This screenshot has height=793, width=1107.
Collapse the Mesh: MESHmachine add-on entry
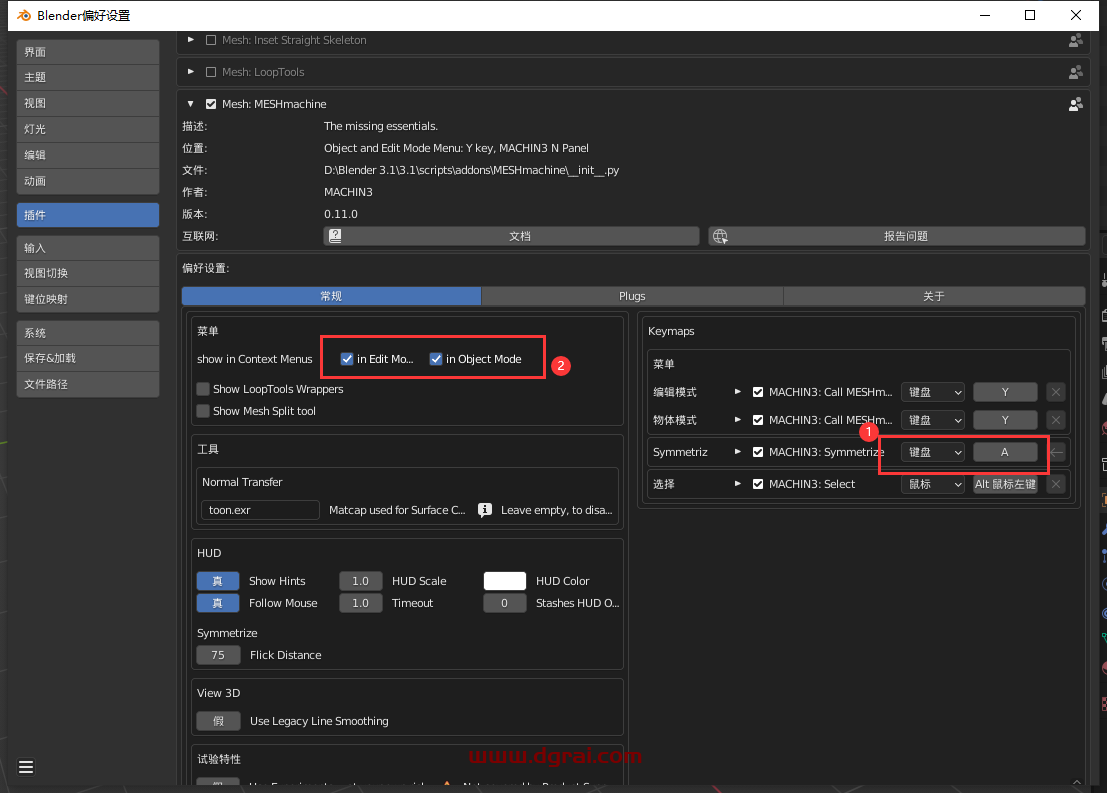[190, 104]
